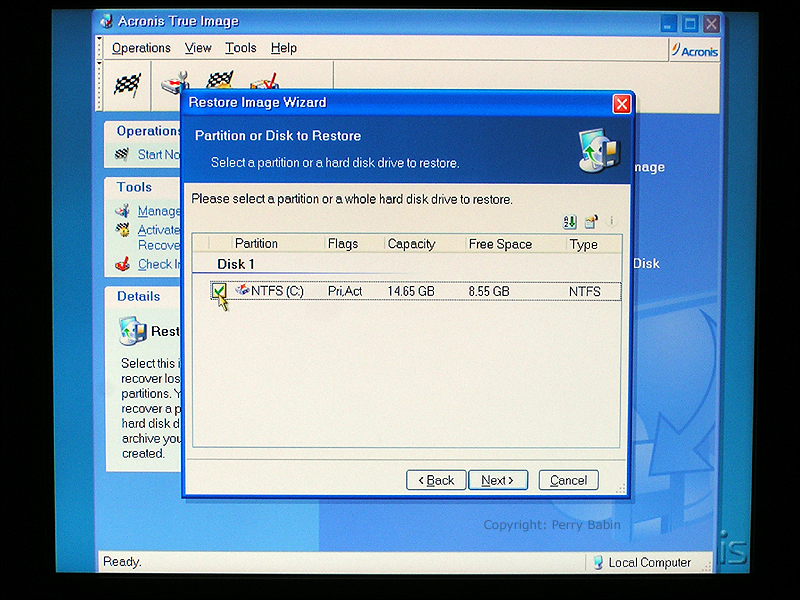The width and height of the screenshot is (800, 600).
Task: Click the 8.55 GB free space value
Action: tap(489, 291)
